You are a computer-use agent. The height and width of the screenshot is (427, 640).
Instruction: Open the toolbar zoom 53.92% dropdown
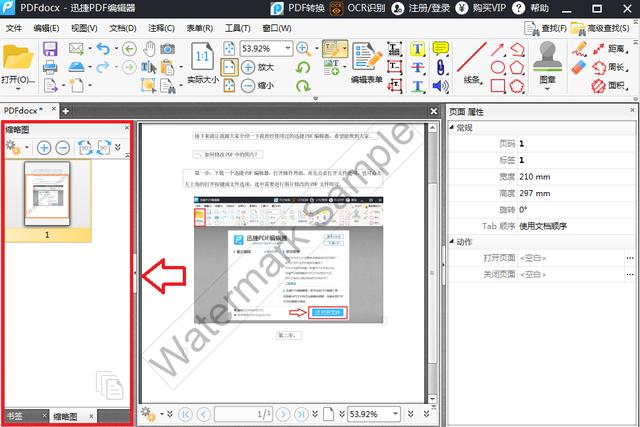point(288,49)
